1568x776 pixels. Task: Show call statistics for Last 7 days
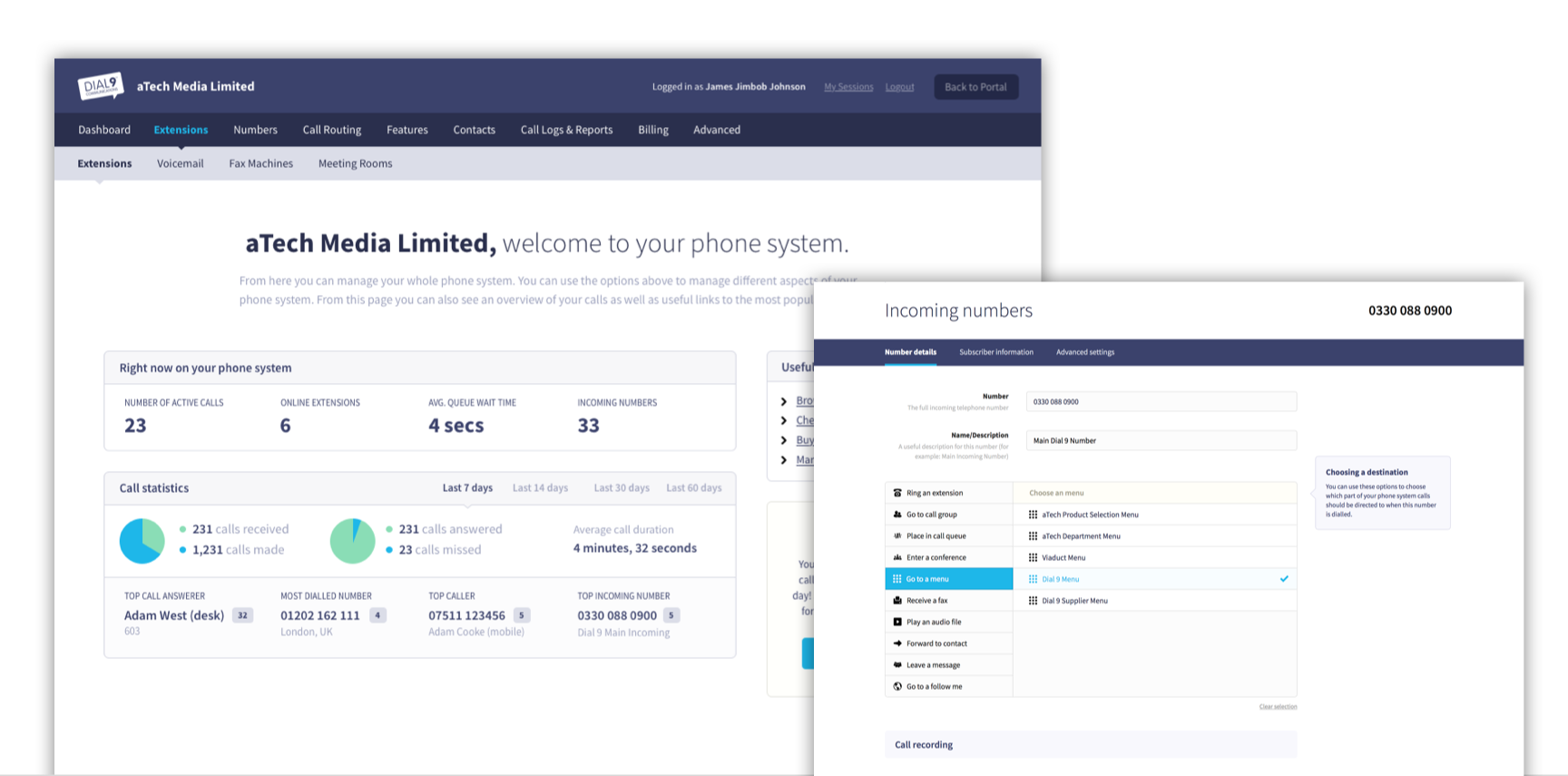coord(467,488)
